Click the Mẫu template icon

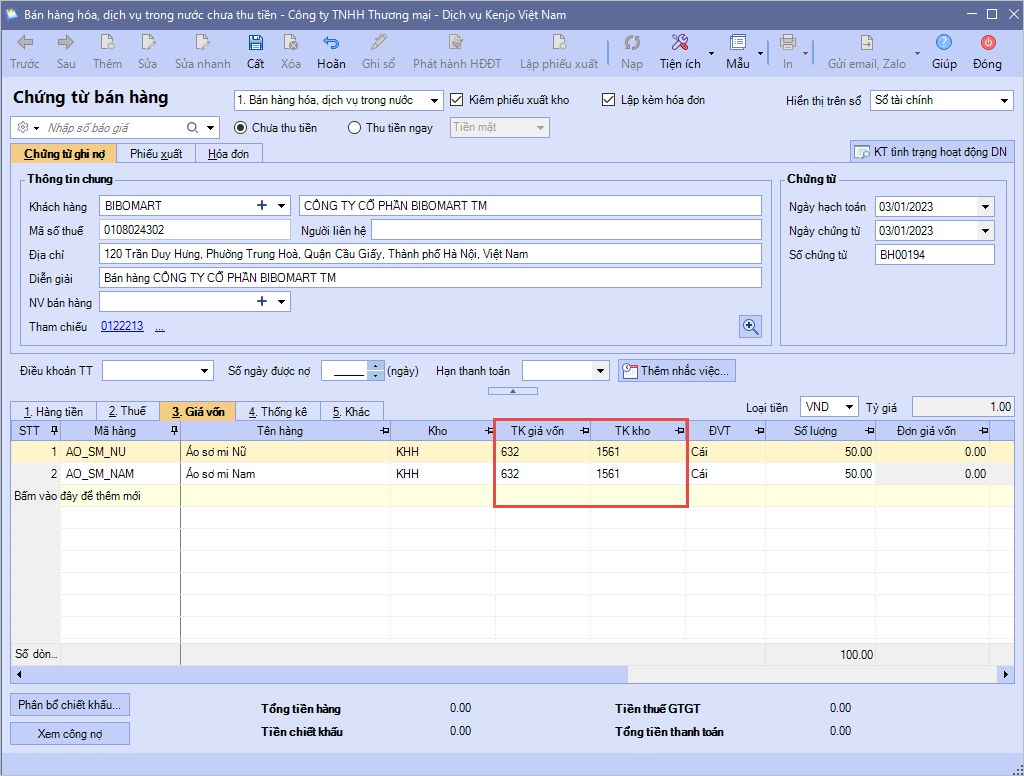click(x=738, y=43)
